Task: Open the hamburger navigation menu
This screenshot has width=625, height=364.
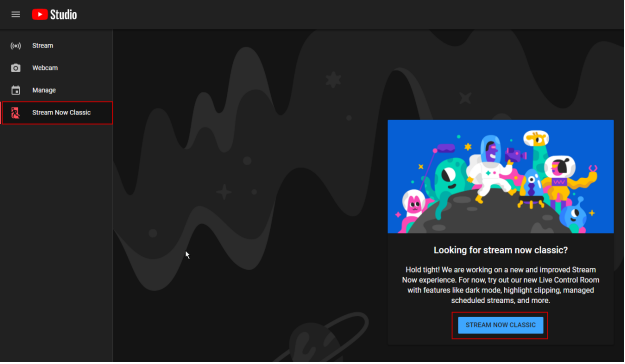Action: pos(16,14)
